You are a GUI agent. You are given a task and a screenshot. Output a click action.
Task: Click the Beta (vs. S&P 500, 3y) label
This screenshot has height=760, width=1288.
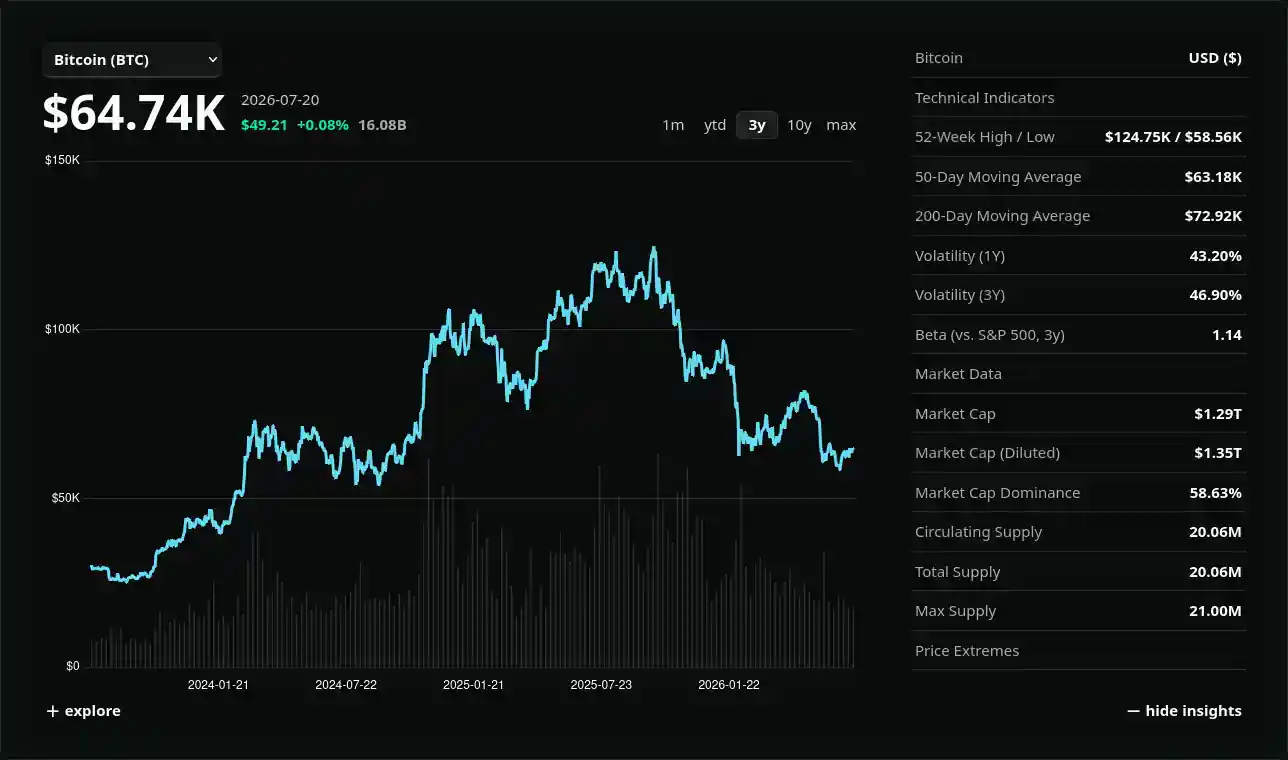990,335
